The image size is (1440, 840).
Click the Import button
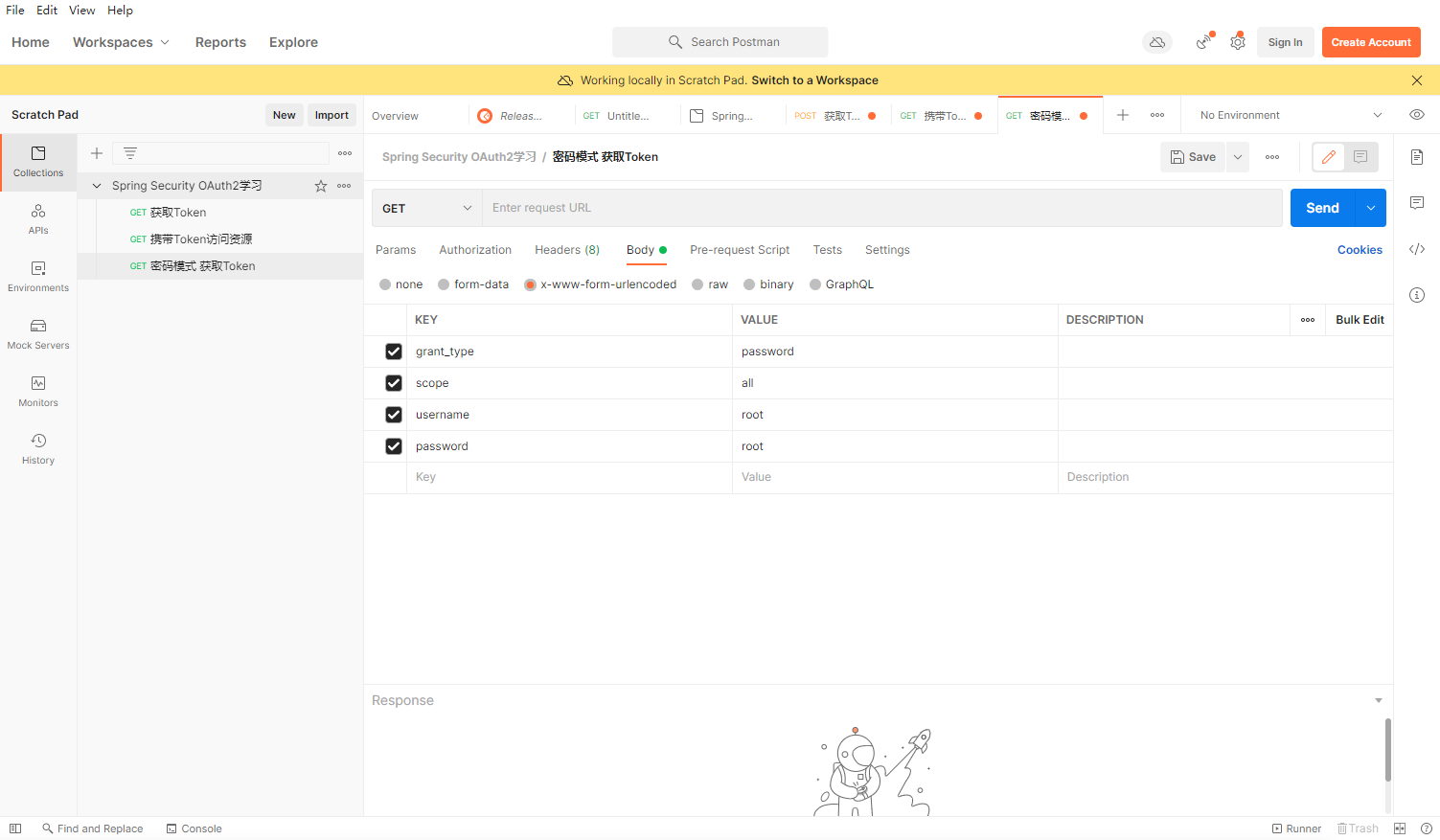331,115
